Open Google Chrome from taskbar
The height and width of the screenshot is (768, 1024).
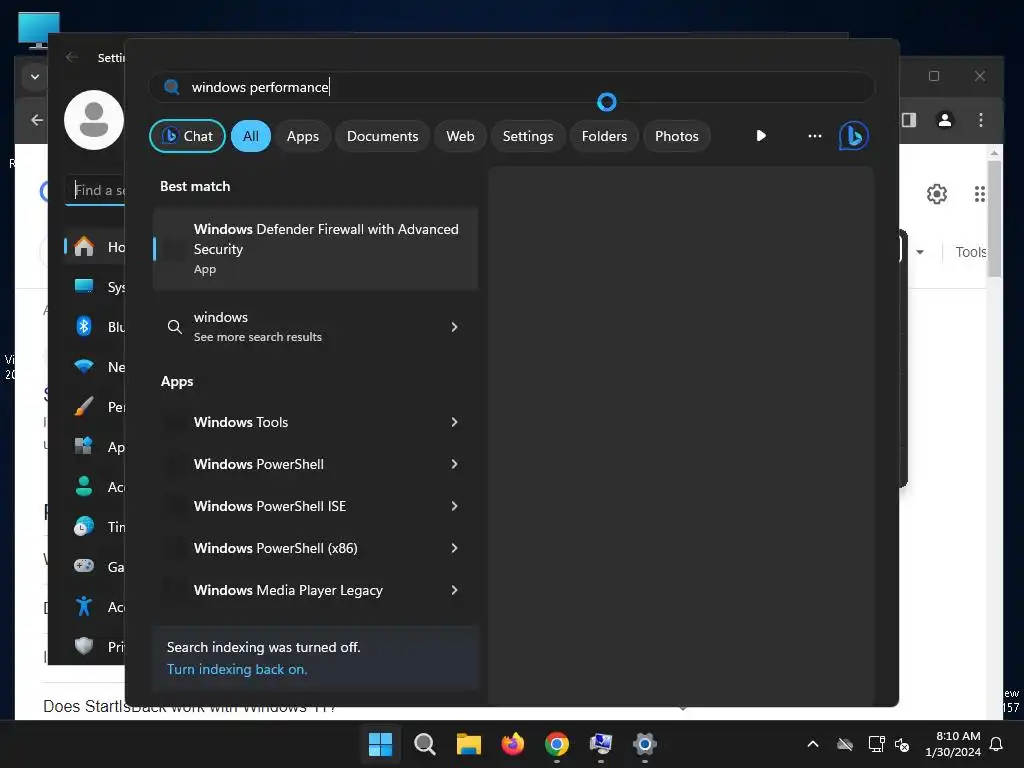pos(556,744)
